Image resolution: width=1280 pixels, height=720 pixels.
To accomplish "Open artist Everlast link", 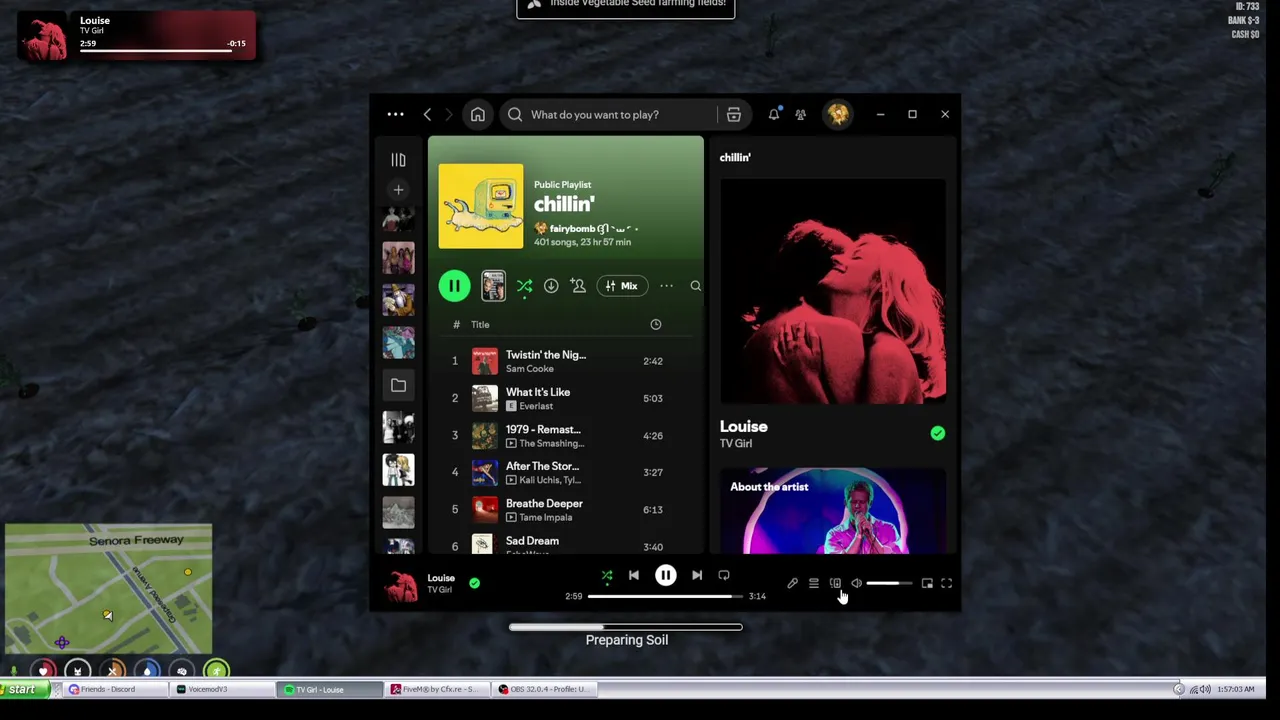I will (x=536, y=406).
